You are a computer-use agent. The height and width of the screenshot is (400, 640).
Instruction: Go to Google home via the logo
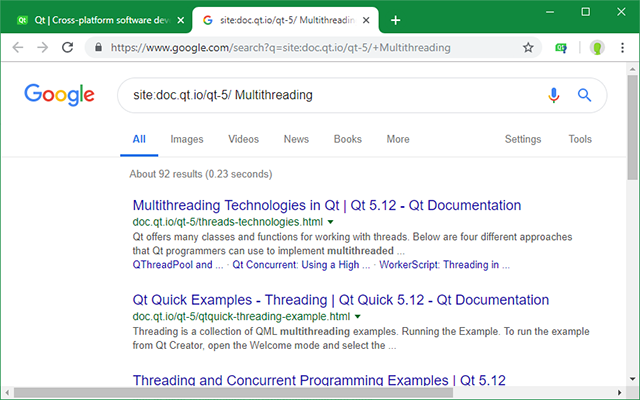coord(59,95)
